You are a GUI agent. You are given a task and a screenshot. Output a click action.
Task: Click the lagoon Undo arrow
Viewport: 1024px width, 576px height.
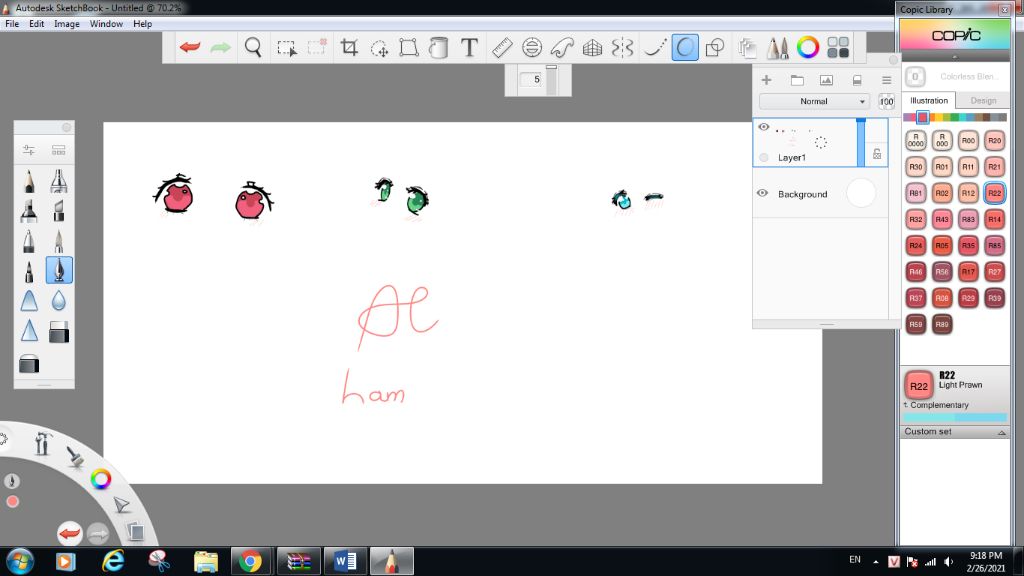pos(69,534)
